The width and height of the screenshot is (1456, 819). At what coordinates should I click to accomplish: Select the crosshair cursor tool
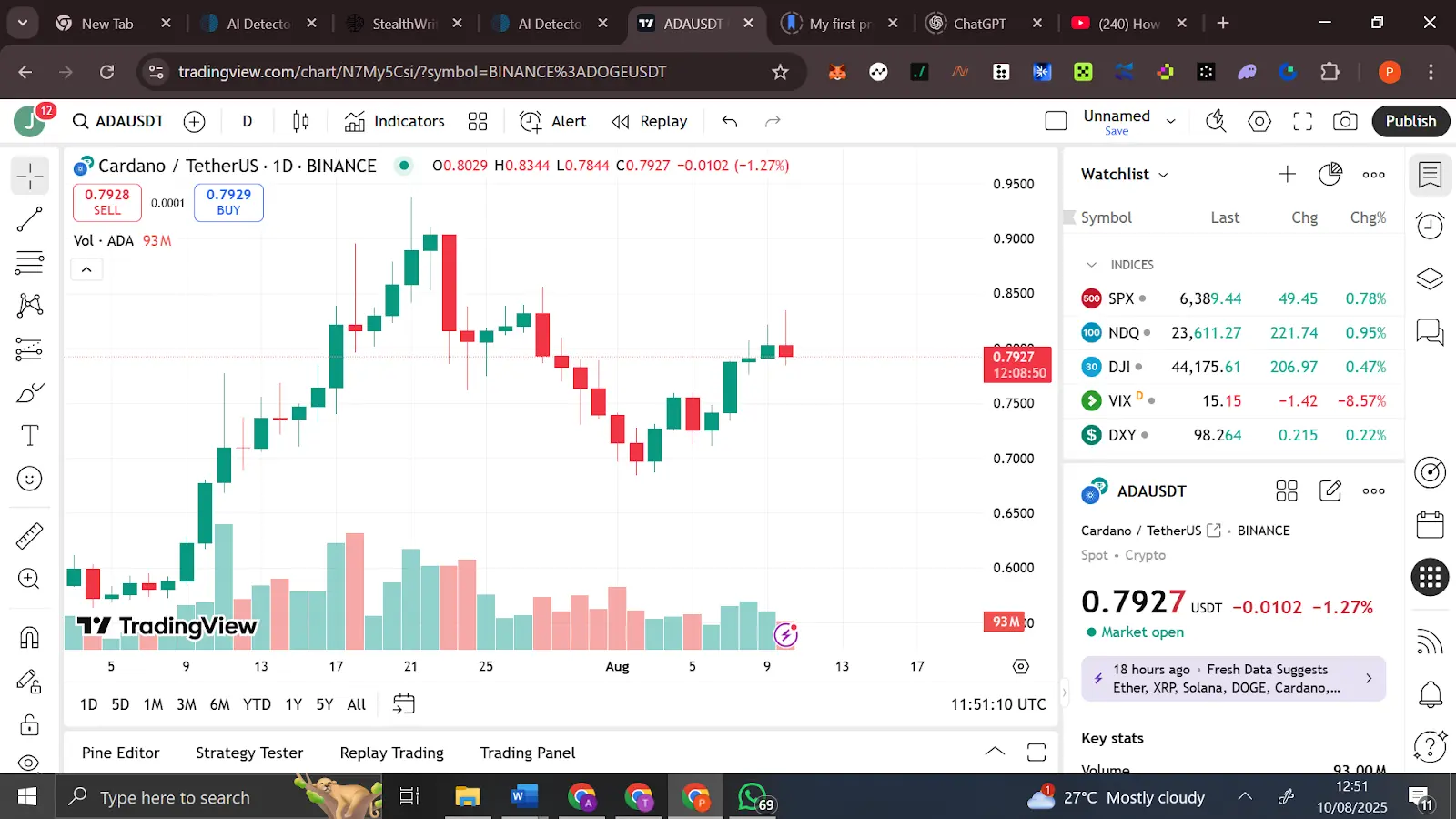(x=30, y=176)
